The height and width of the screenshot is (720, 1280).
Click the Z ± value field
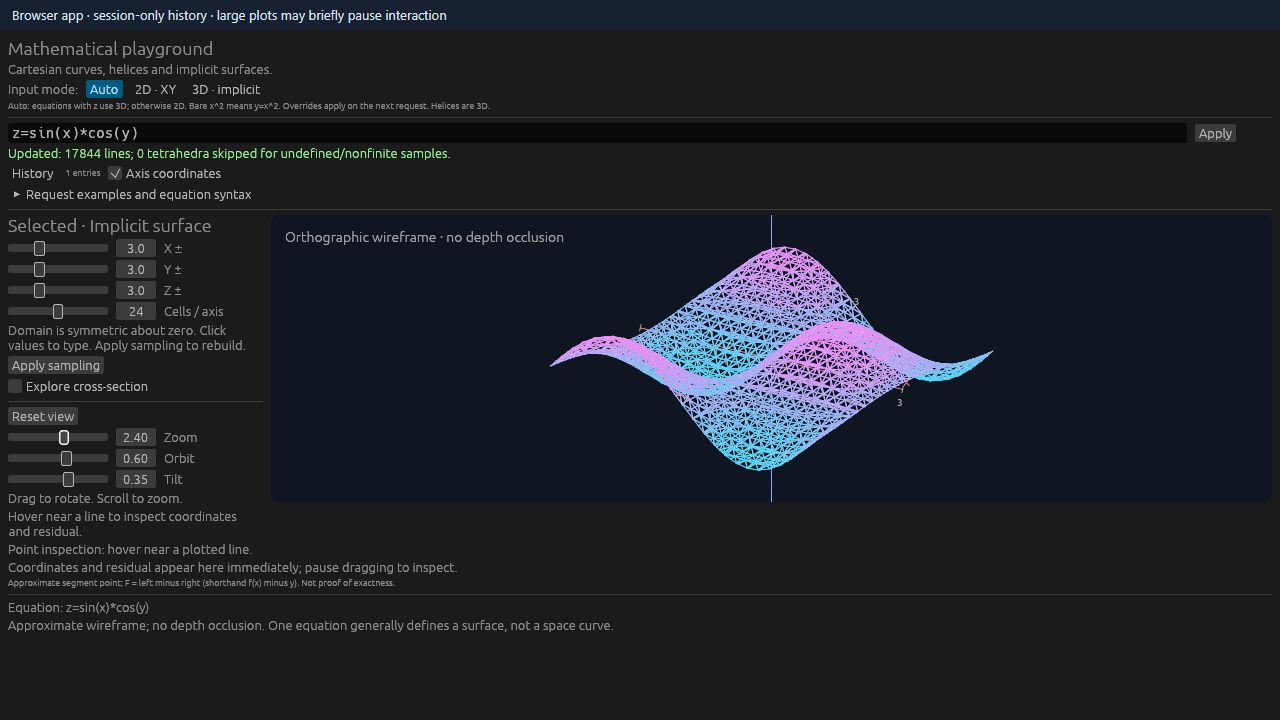pyautogui.click(x=136, y=290)
